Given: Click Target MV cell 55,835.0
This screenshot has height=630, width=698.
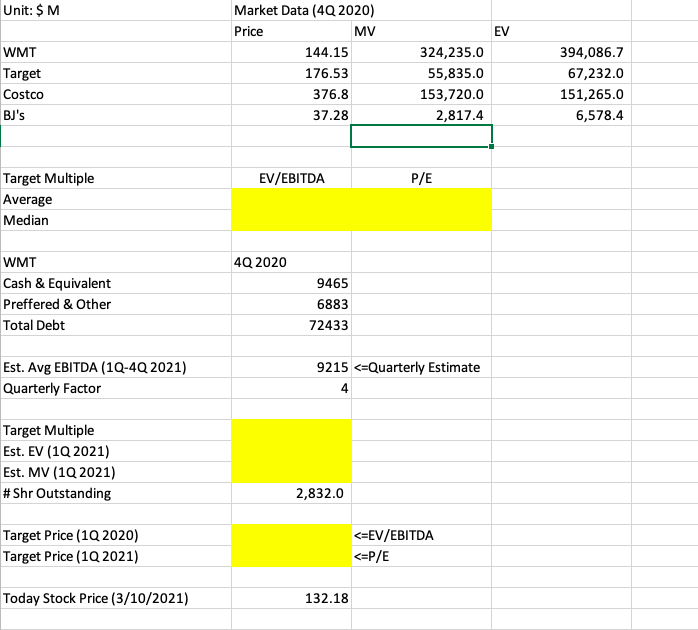Looking at the screenshot, I should tap(421, 73).
